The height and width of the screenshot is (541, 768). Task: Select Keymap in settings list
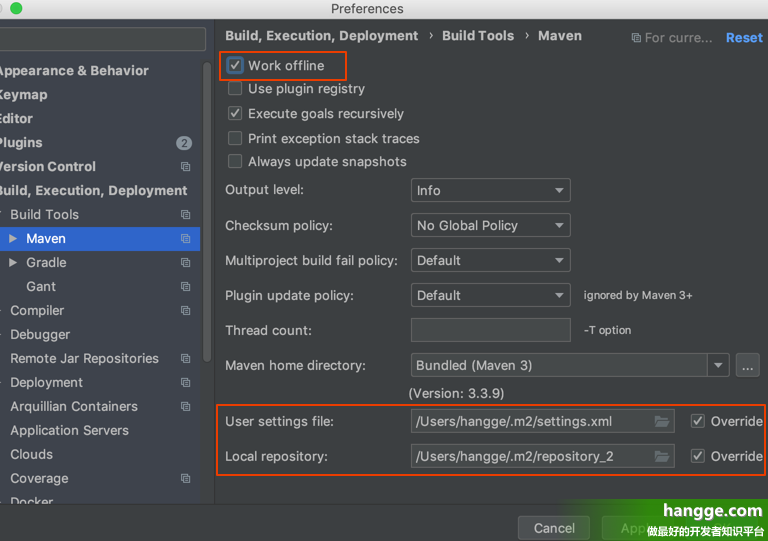(24, 94)
